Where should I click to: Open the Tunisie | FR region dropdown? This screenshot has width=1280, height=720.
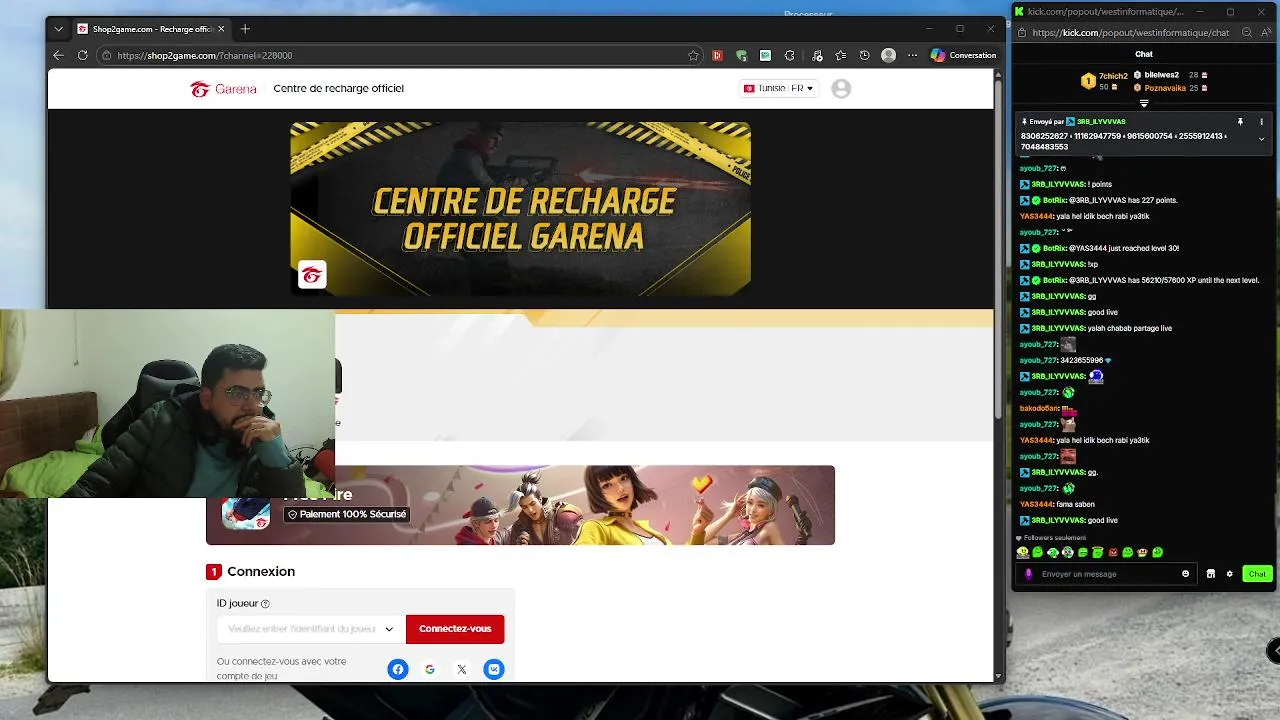pos(778,88)
